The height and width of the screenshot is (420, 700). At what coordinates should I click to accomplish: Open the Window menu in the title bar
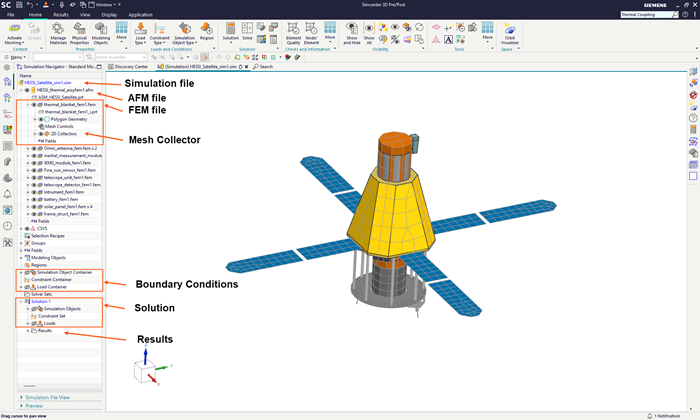point(102,4)
